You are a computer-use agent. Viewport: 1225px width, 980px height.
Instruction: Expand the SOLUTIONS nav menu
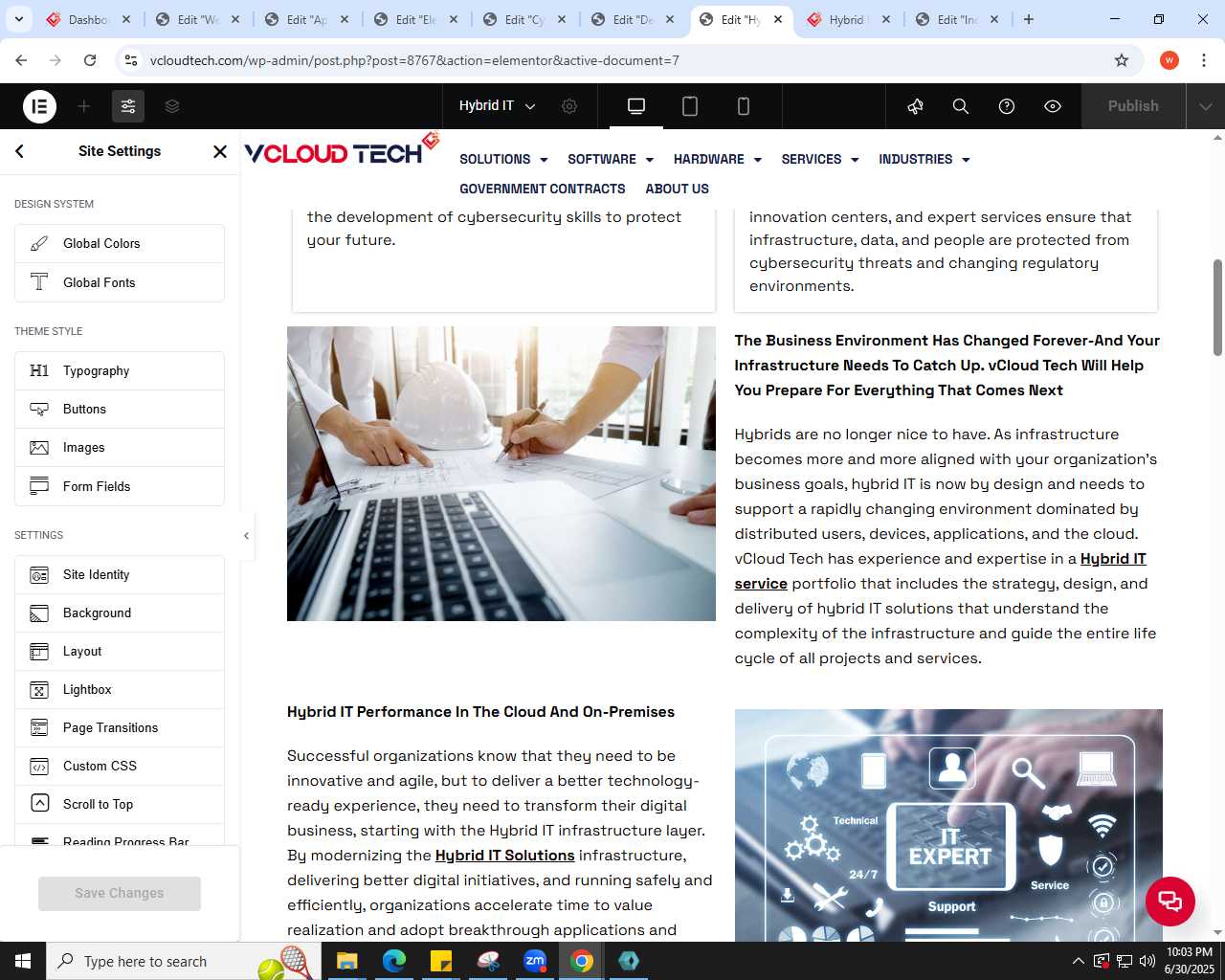pyautogui.click(x=503, y=159)
